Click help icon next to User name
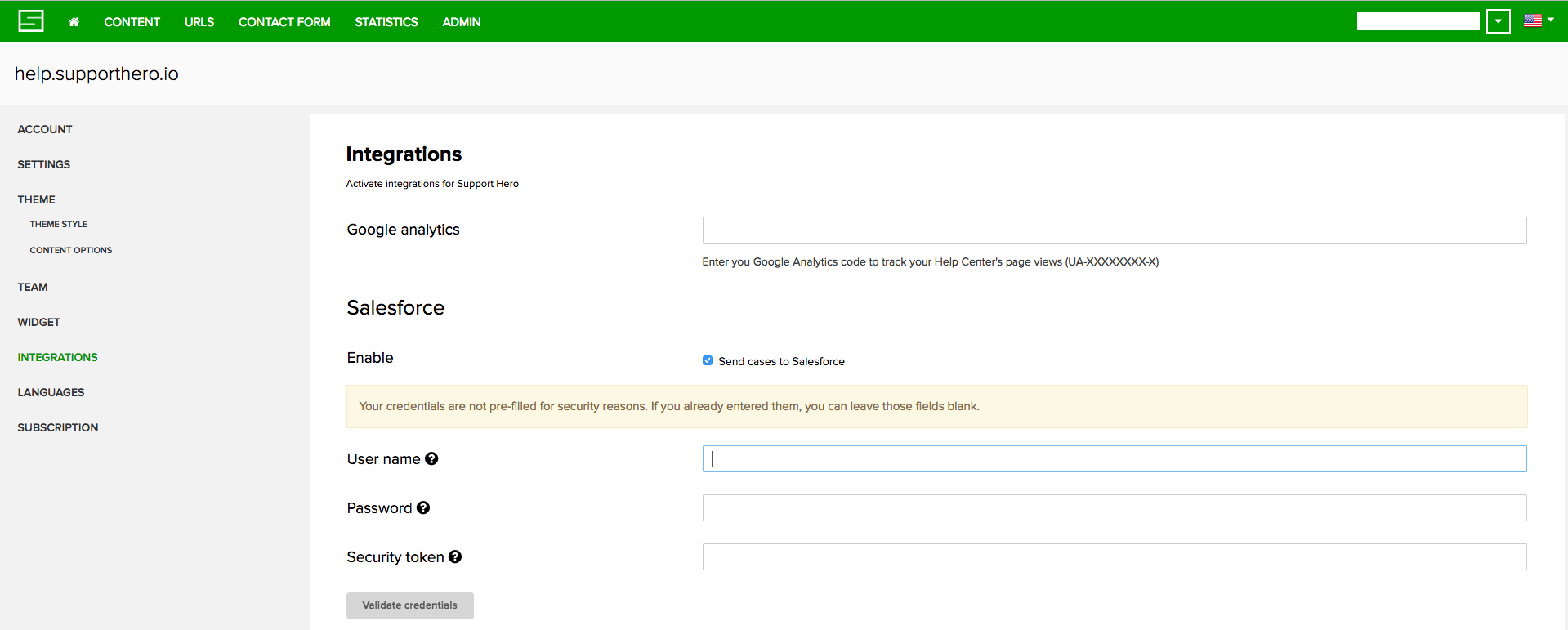The height and width of the screenshot is (630, 1568). click(x=431, y=459)
